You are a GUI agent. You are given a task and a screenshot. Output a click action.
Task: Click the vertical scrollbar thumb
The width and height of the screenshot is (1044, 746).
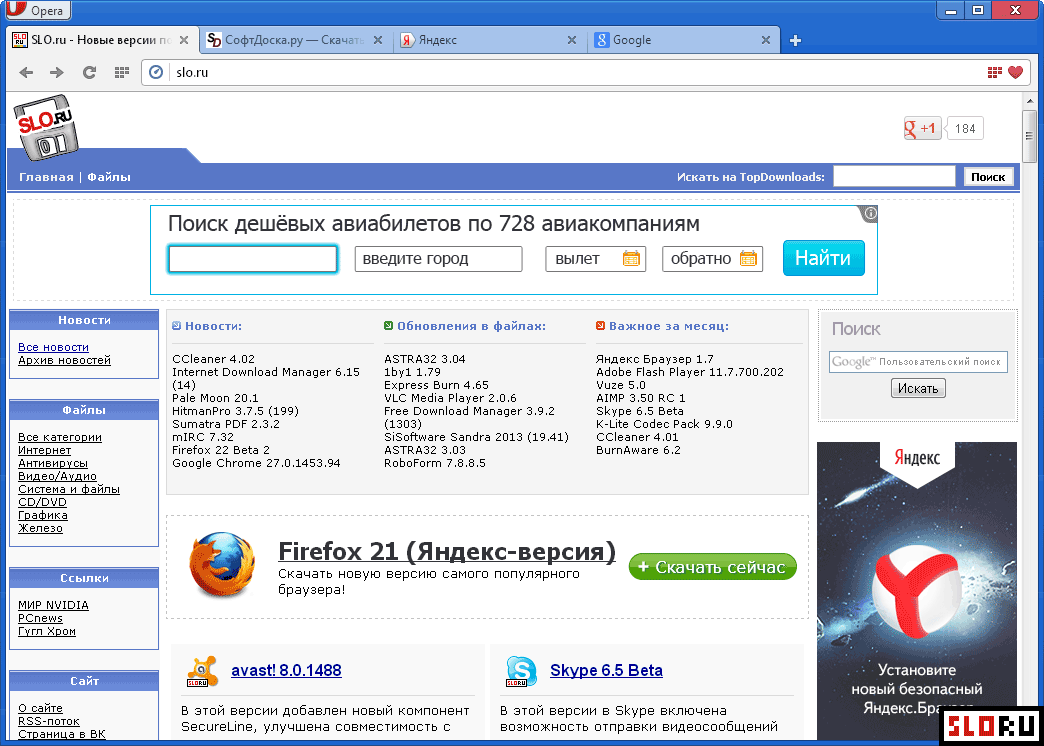point(1031,136)
